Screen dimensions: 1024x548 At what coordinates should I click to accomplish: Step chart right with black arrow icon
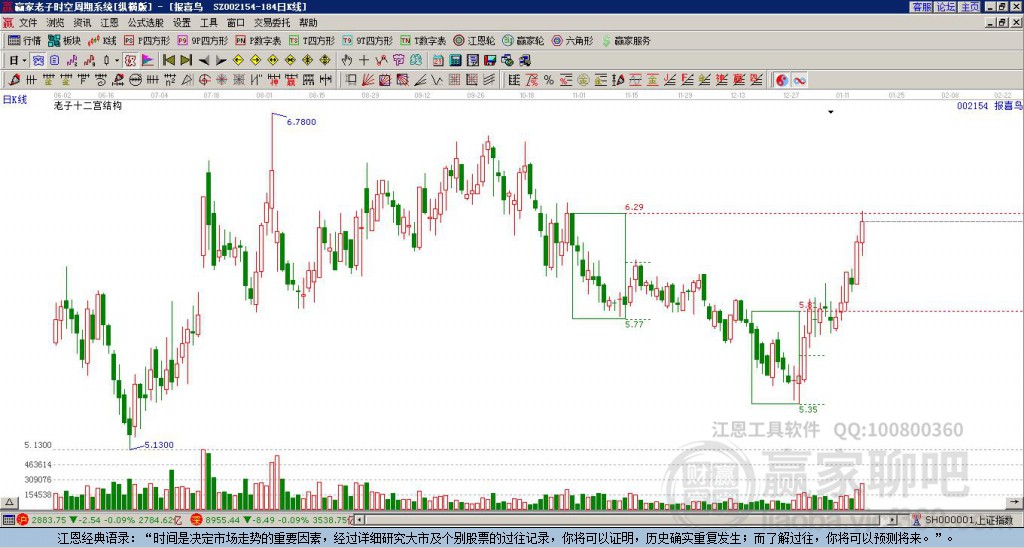pyautogui.click(x=221, y=60)
